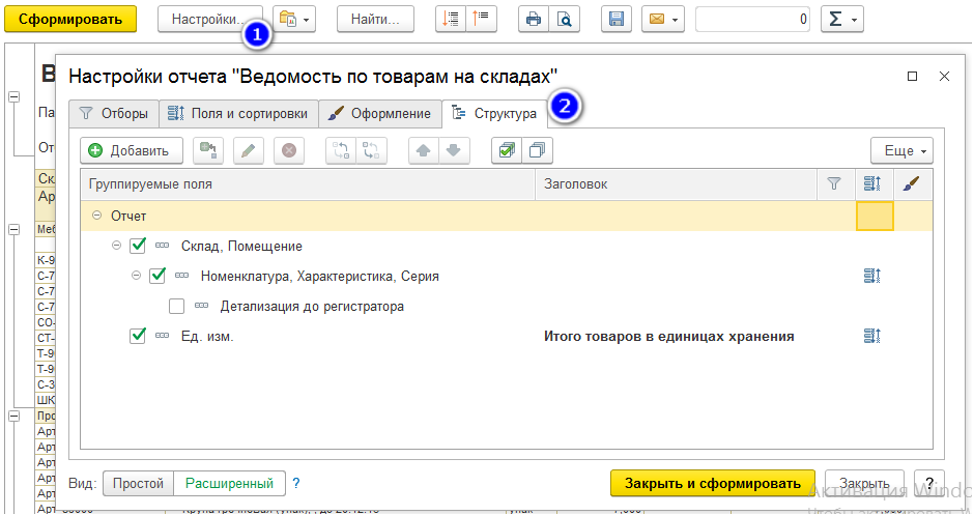
Task: Click Группируемые поля column header
Action: pyautogui.click(x=308, y=184)
